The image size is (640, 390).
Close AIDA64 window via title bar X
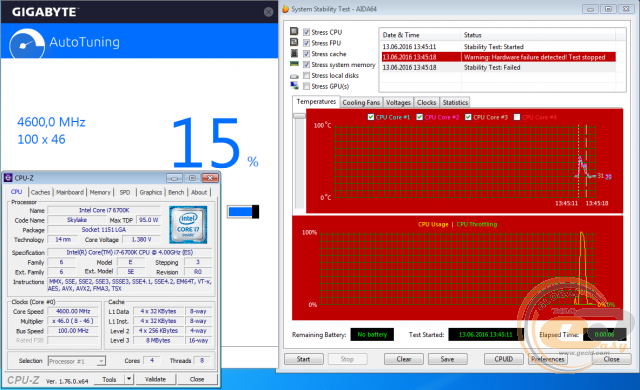[626, 9]
